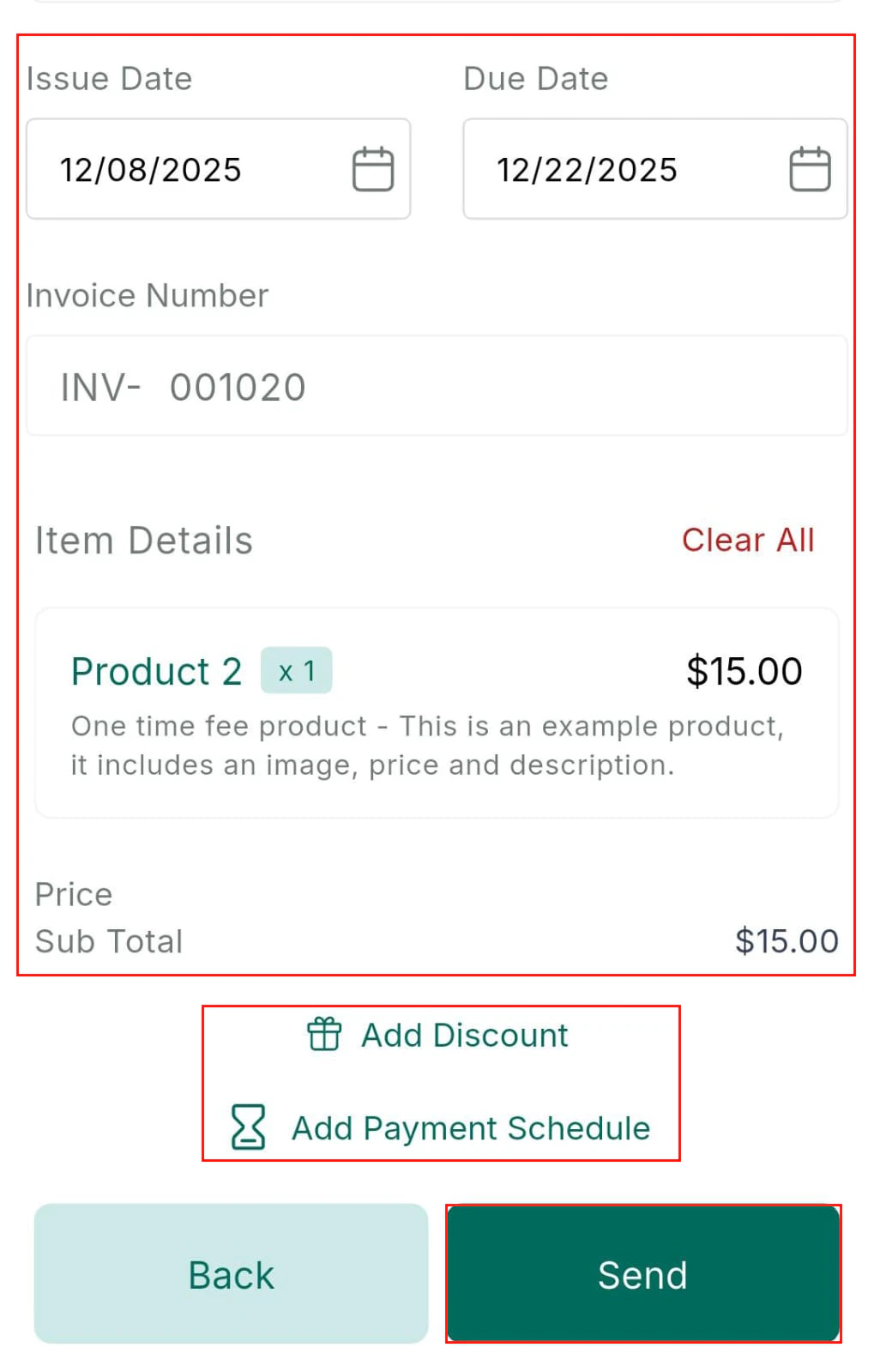Select the calendar icon in the 12/08/2025 field
Screen dimensions: 874x1372
tap(372, 168)
